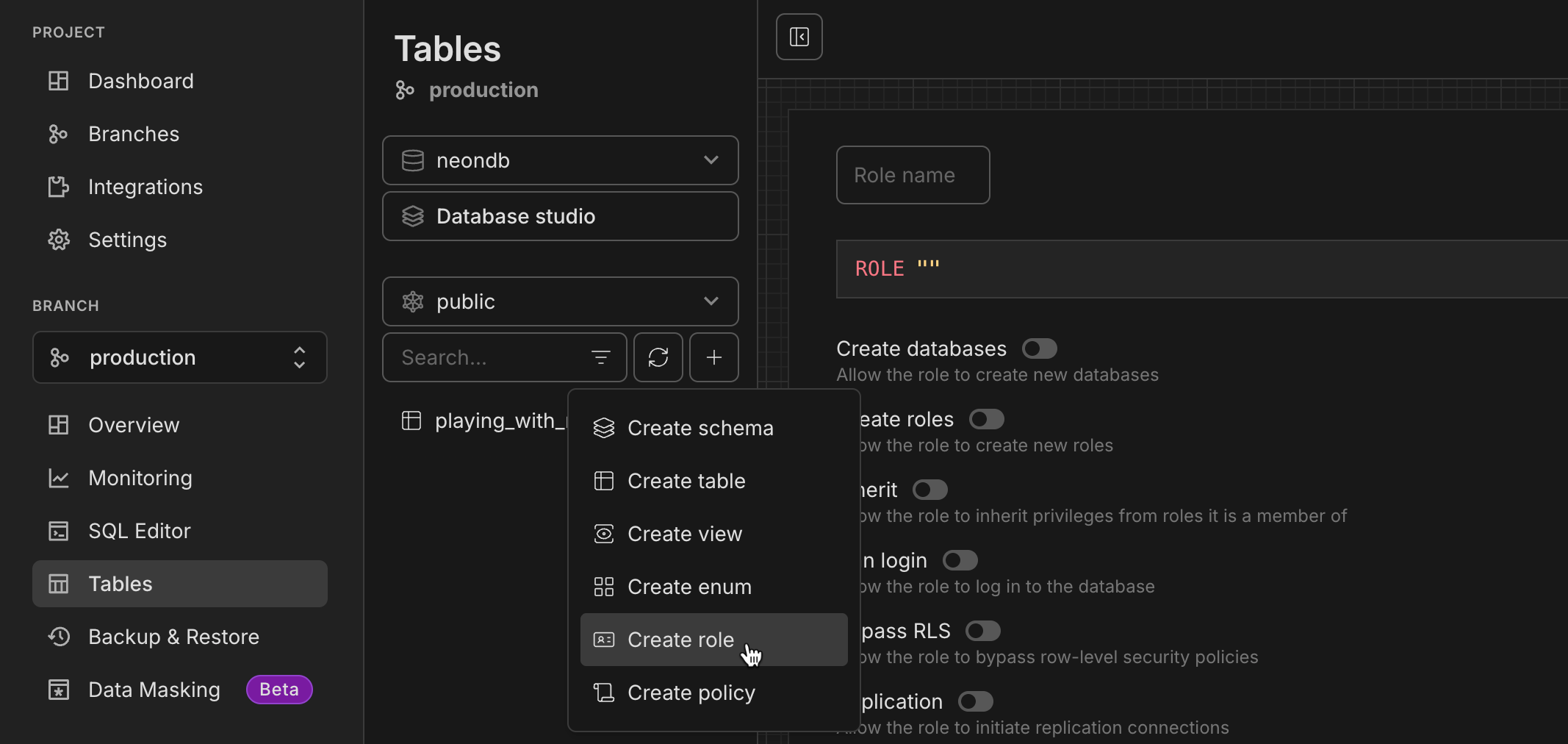Click the Role name input field
Screen dimensions: 1568x744
pos(913,175)
